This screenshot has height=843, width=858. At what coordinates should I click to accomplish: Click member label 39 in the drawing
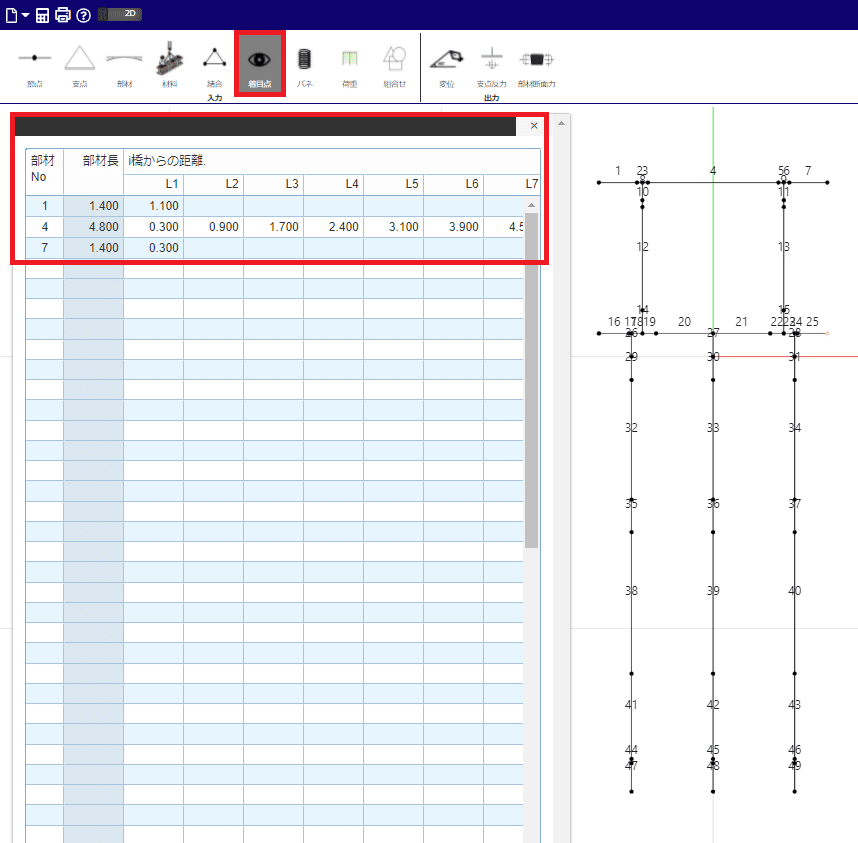point(712,590)
